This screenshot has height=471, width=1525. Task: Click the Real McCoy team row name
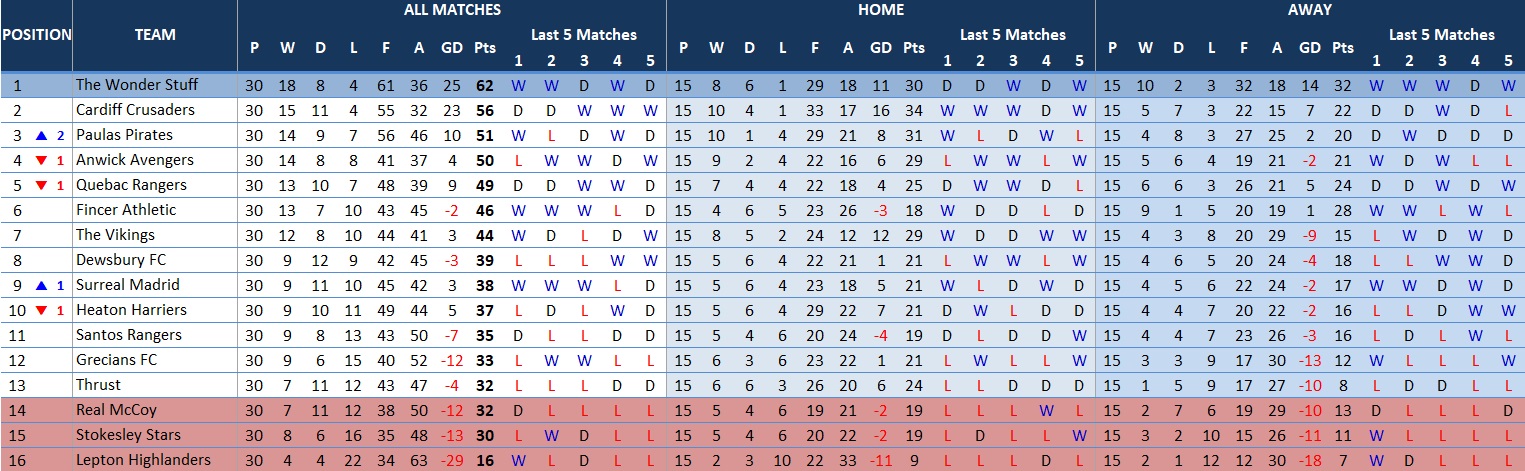pos(116,410)
